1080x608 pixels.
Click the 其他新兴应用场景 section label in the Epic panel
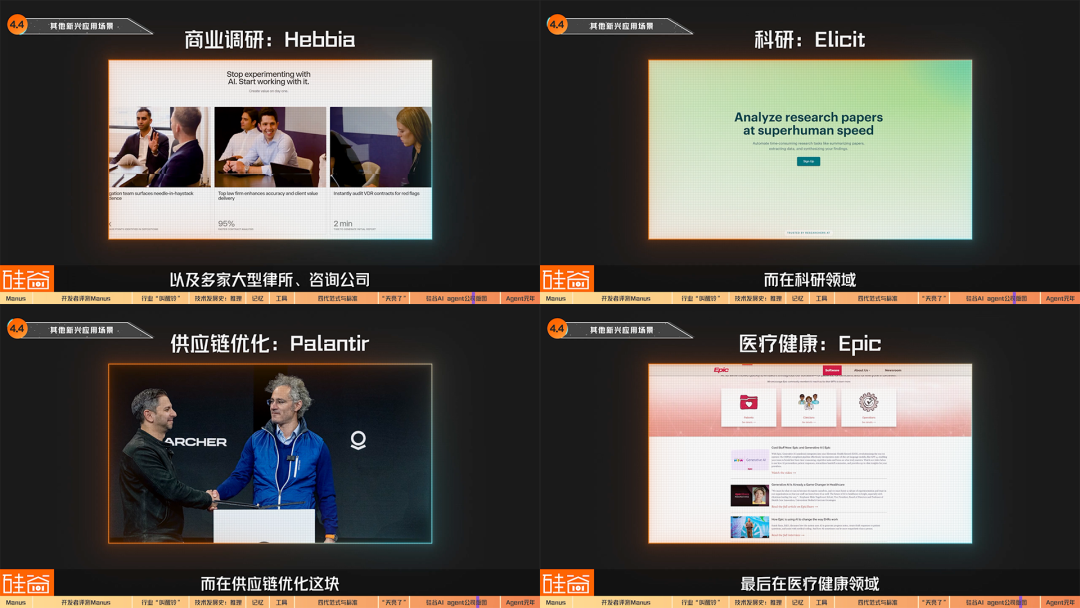coord(621,330)
